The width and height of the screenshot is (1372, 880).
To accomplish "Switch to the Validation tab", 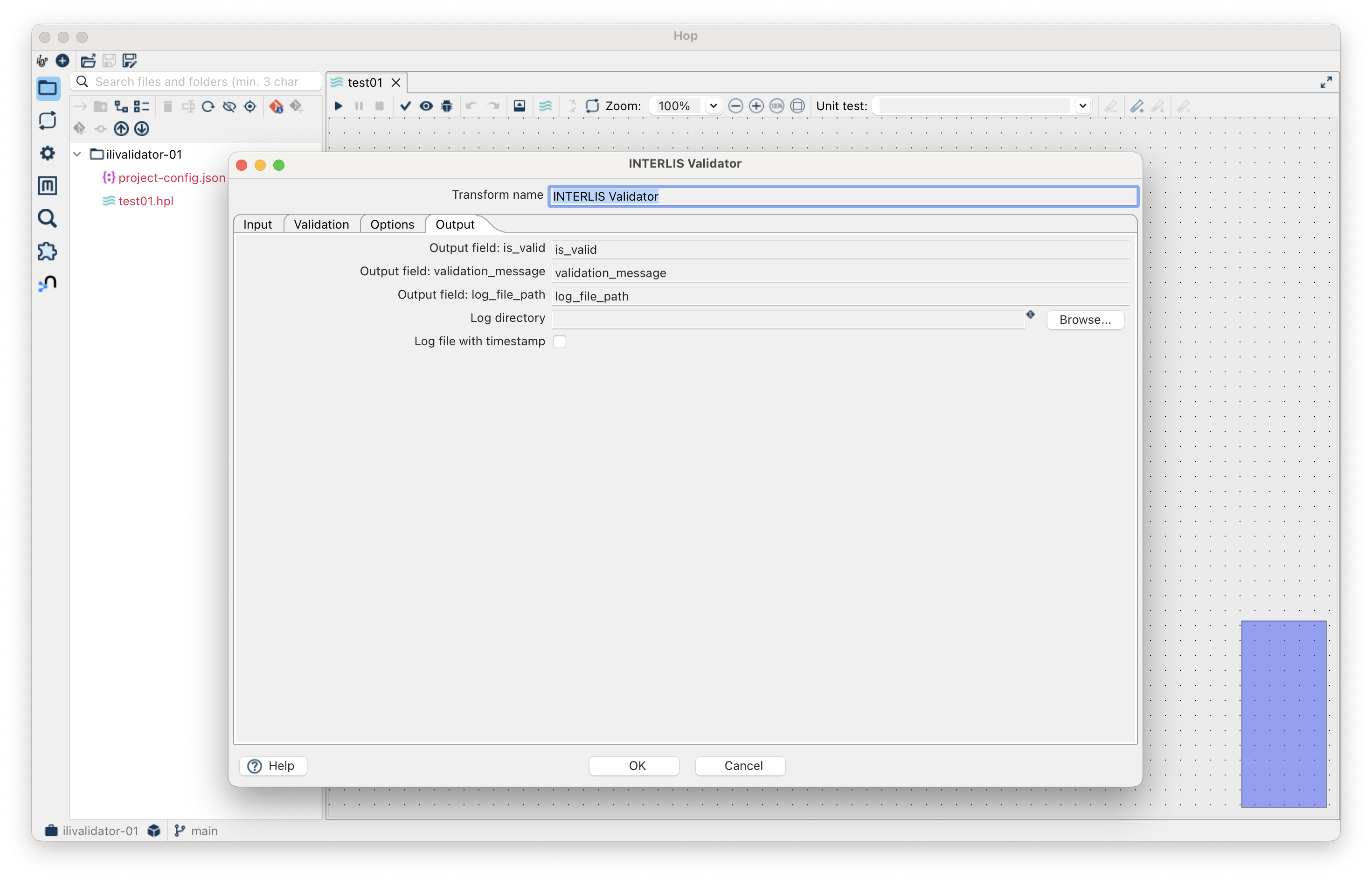I will point(321,224).
